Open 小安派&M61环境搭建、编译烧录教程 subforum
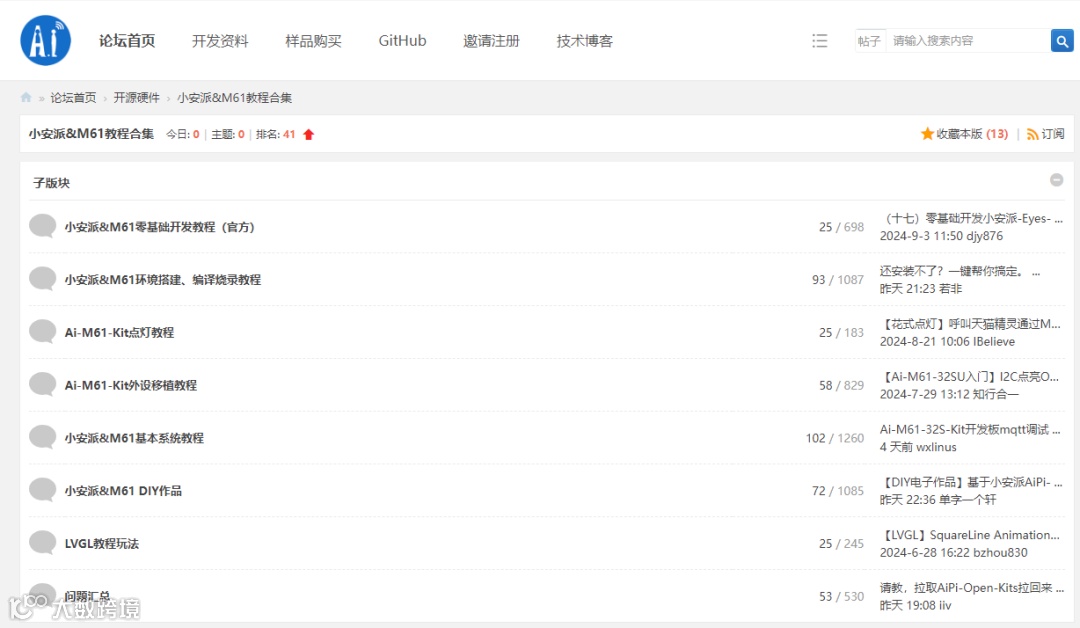 coord(163,280)
